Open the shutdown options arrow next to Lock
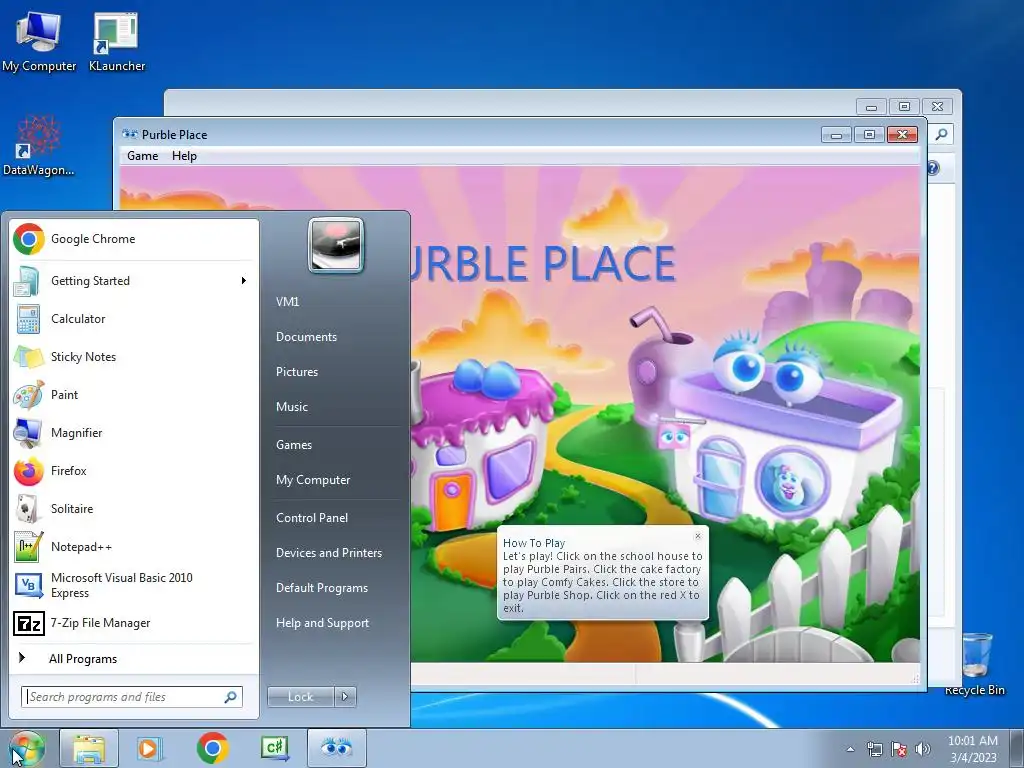Screen dimensions: 1024x768 tap(345, 697)
